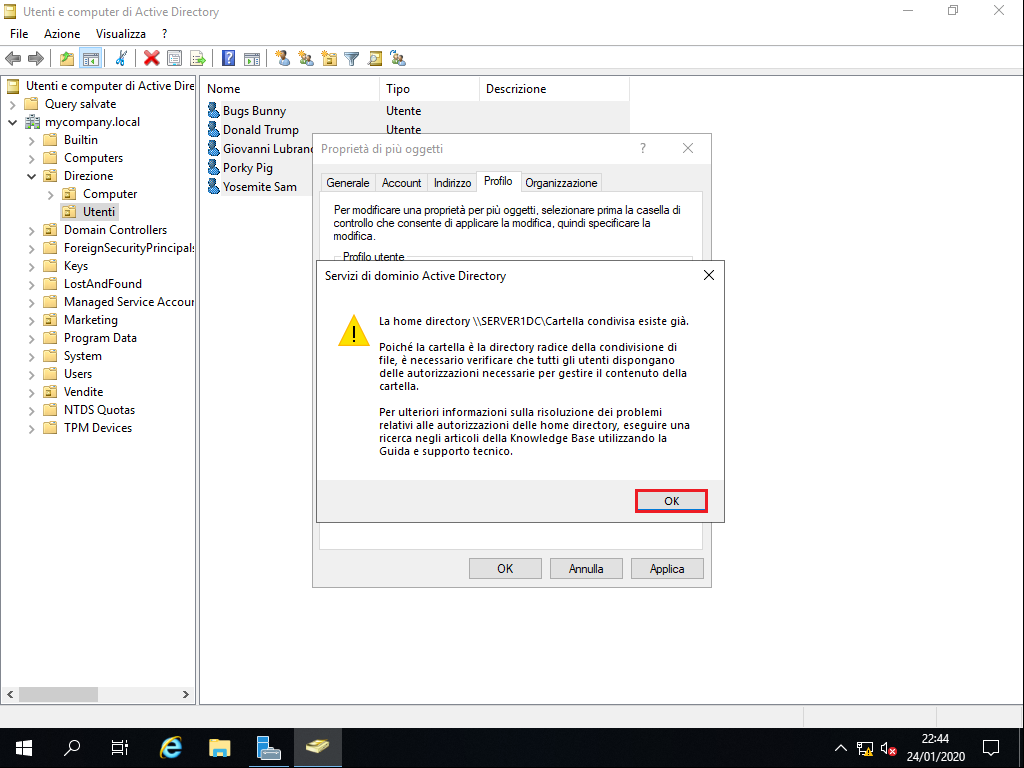Toggle the action pane icon
The image size is (1024, 768).
coord(251,59)
